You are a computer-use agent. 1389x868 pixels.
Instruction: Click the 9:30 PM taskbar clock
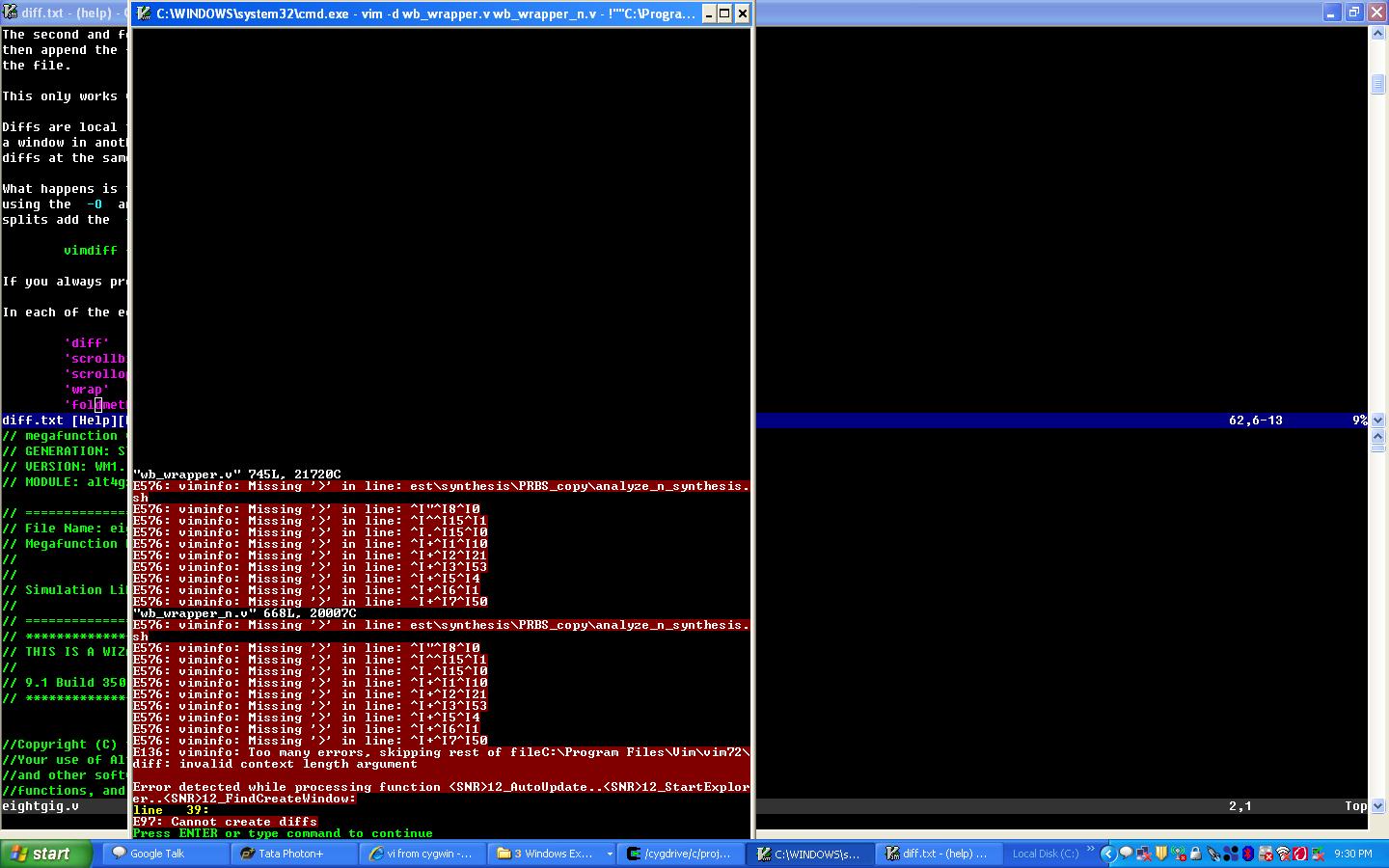tap(1353, 854)
